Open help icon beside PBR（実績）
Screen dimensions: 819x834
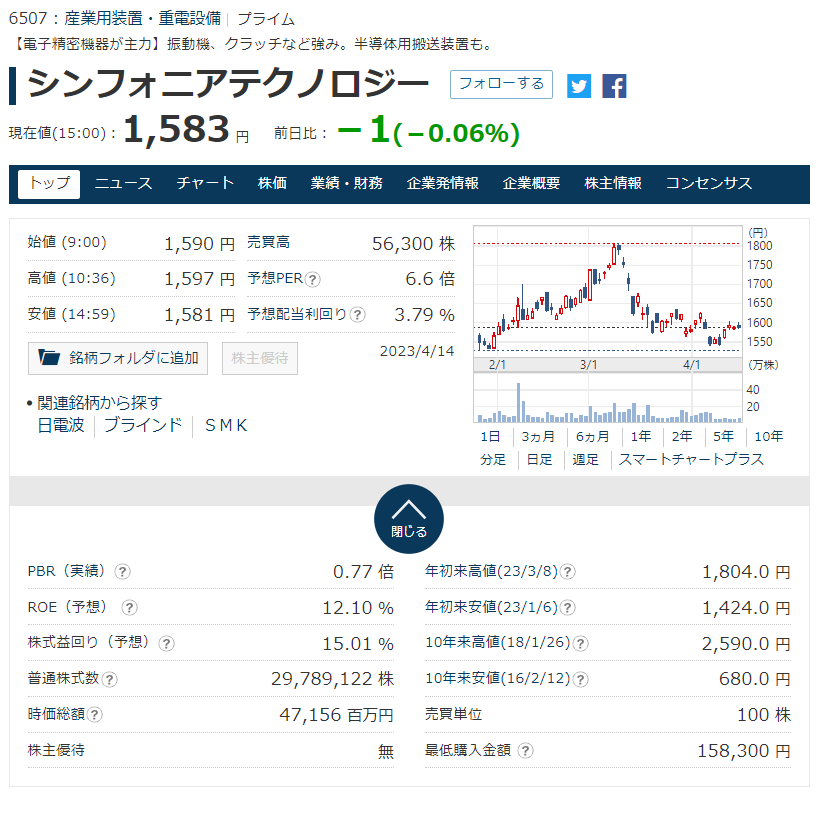(x=123, y=572)
